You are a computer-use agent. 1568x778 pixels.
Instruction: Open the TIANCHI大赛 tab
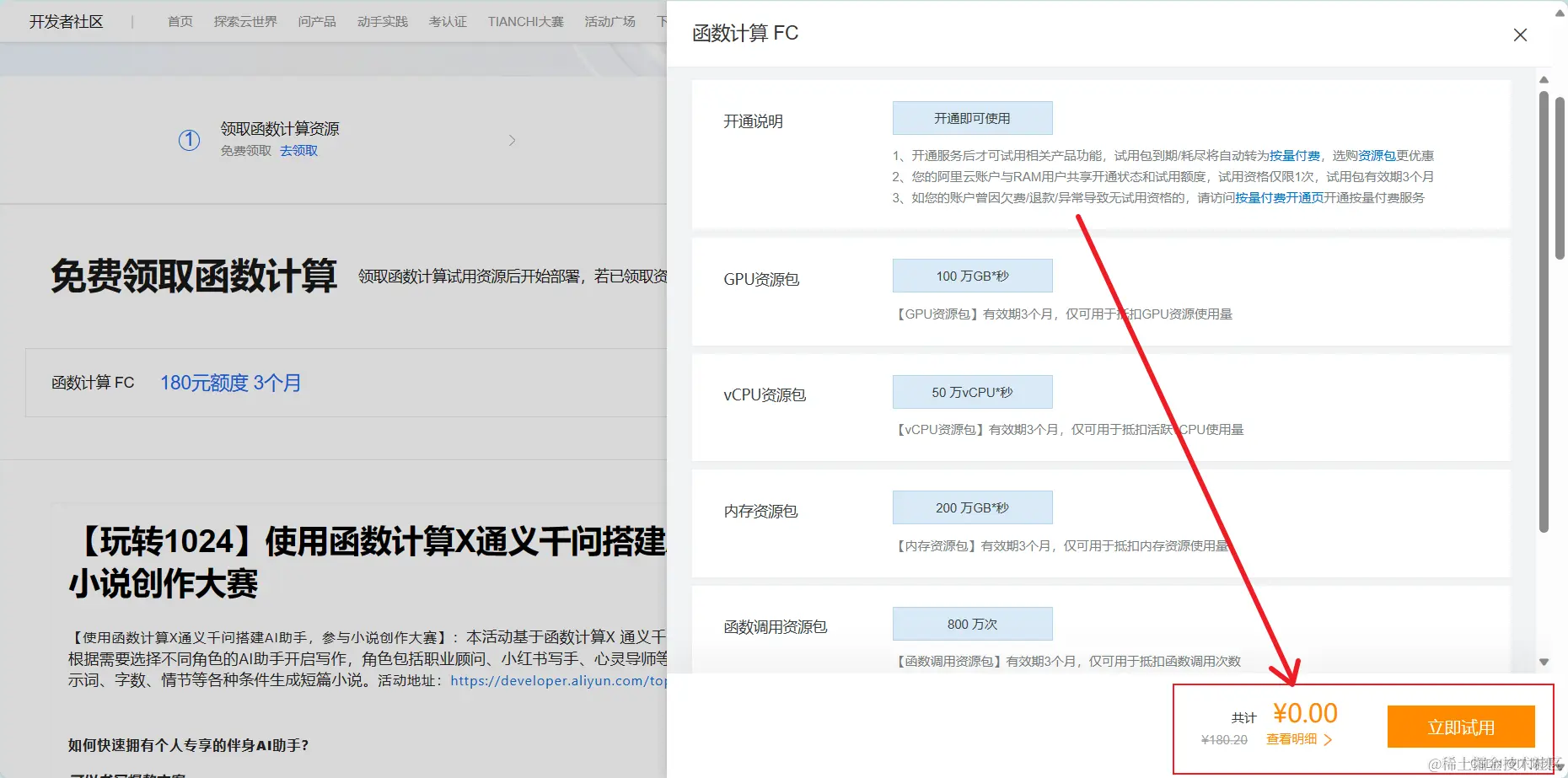(x=525, y=21)
